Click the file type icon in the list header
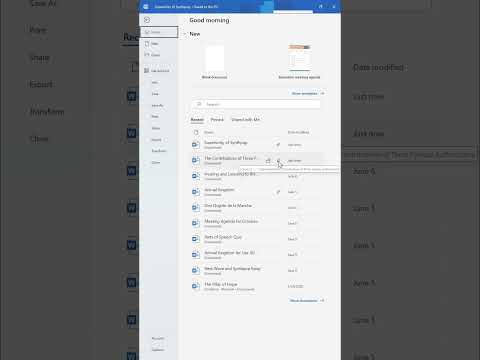 [196, 132]
